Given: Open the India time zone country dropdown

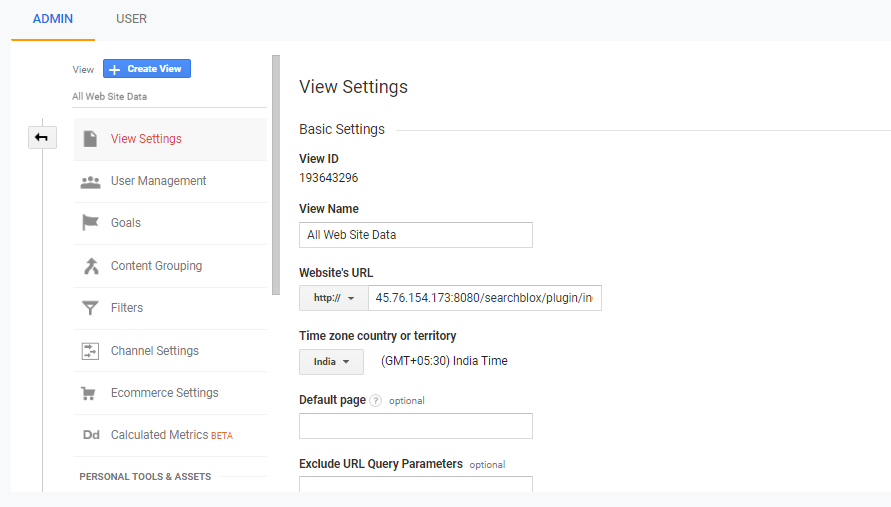Looking at the screenshot, I should (331, 361).
